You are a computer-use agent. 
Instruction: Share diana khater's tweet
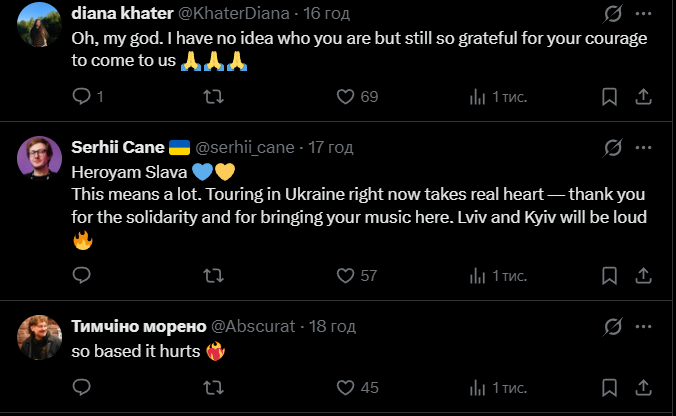(x=644, y=97)
